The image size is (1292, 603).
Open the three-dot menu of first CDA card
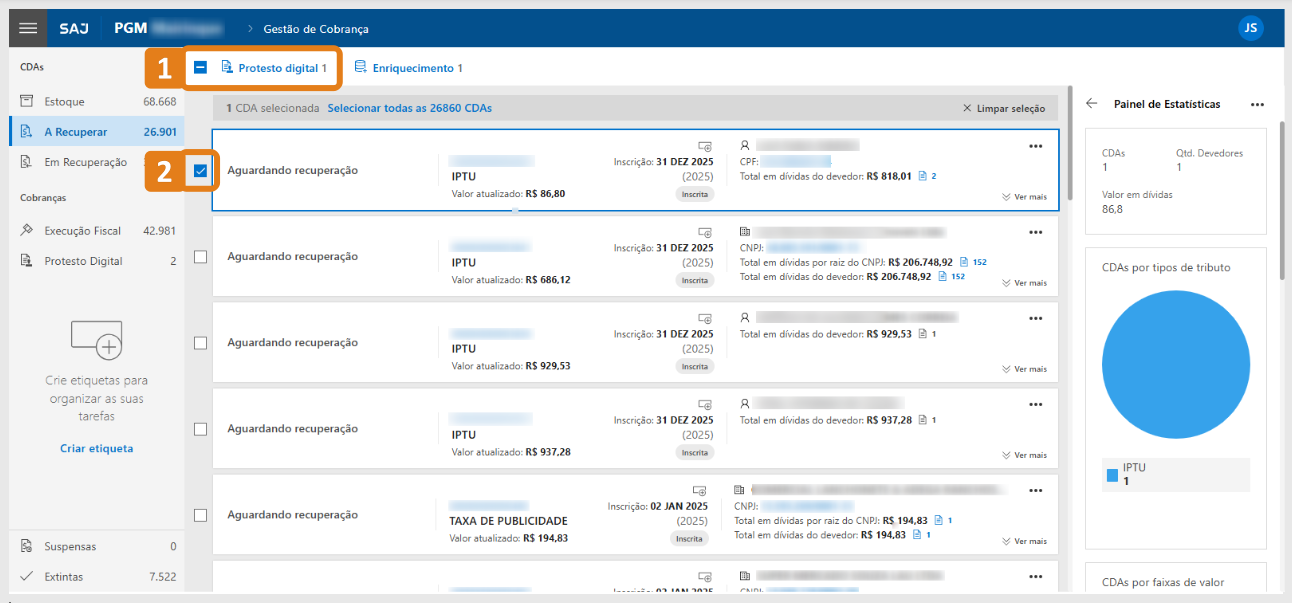(x=1035, y=146)
